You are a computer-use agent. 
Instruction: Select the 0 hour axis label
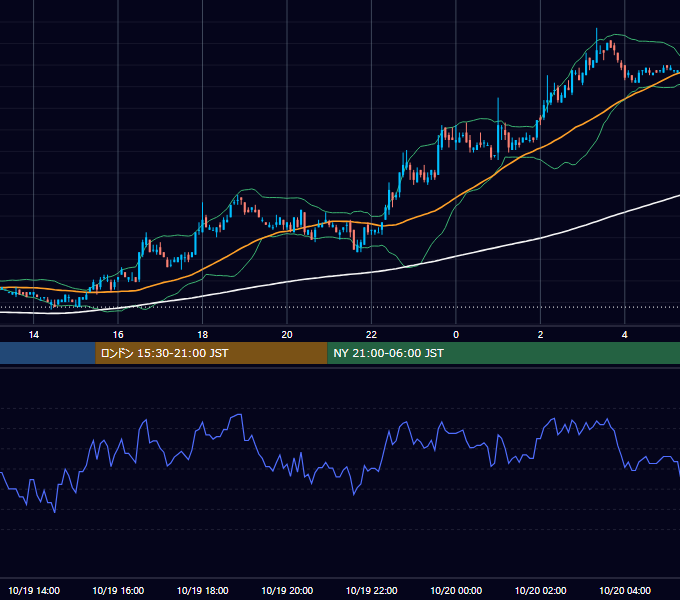pyautogui.click(x=456, y=335)
